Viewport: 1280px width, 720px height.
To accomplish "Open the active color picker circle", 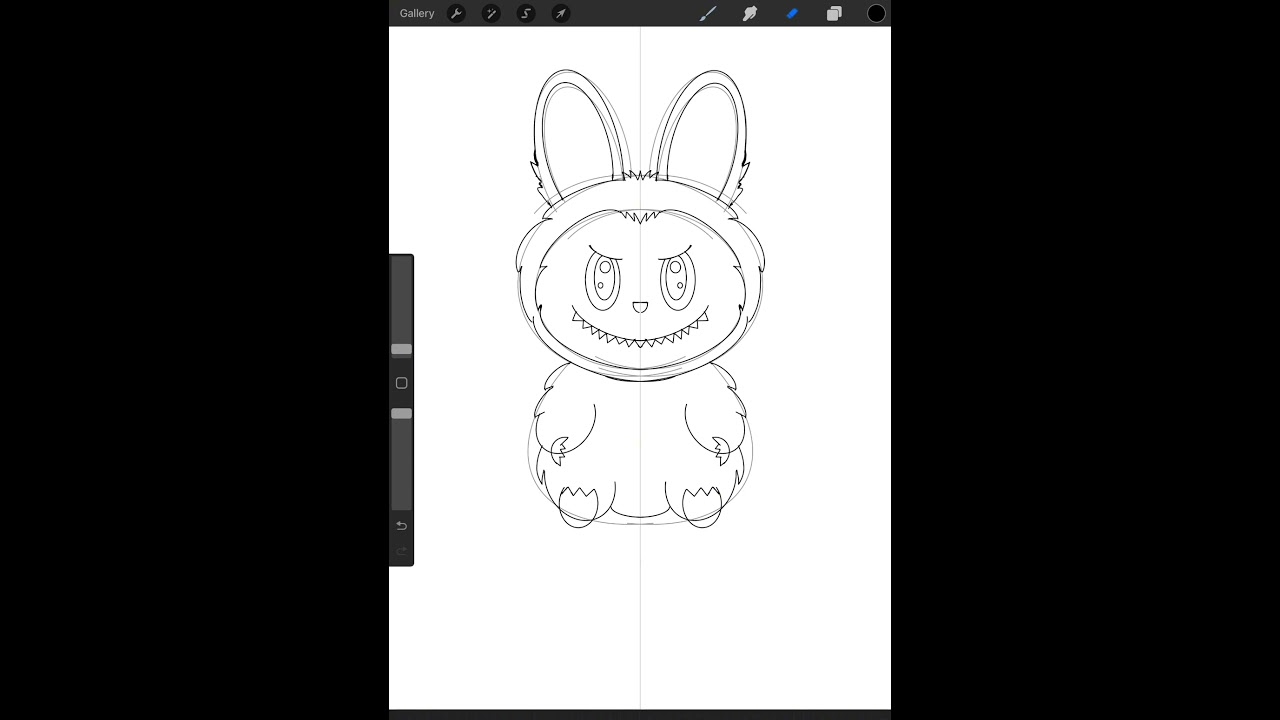I will click(x=876, y=13).
